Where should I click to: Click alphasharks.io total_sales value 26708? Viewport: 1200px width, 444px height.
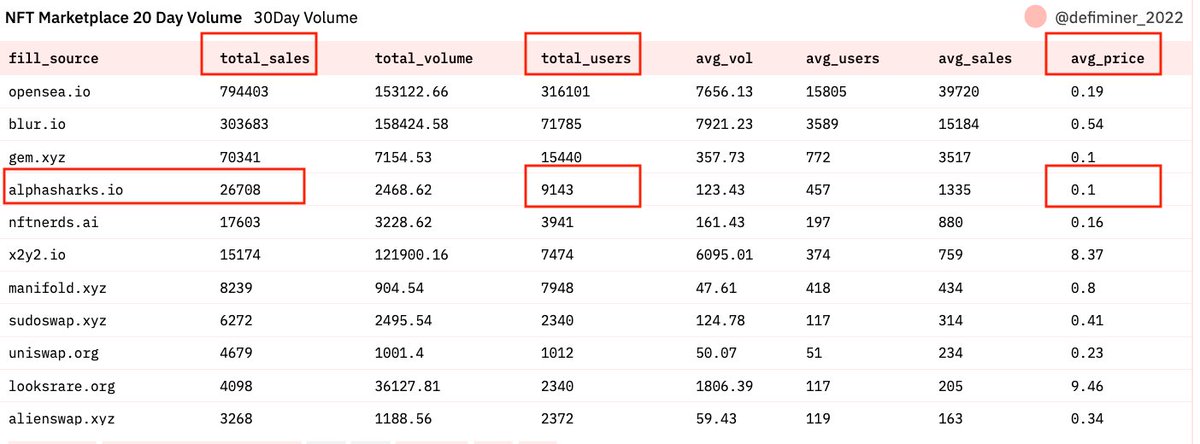[x=240, y=188]
